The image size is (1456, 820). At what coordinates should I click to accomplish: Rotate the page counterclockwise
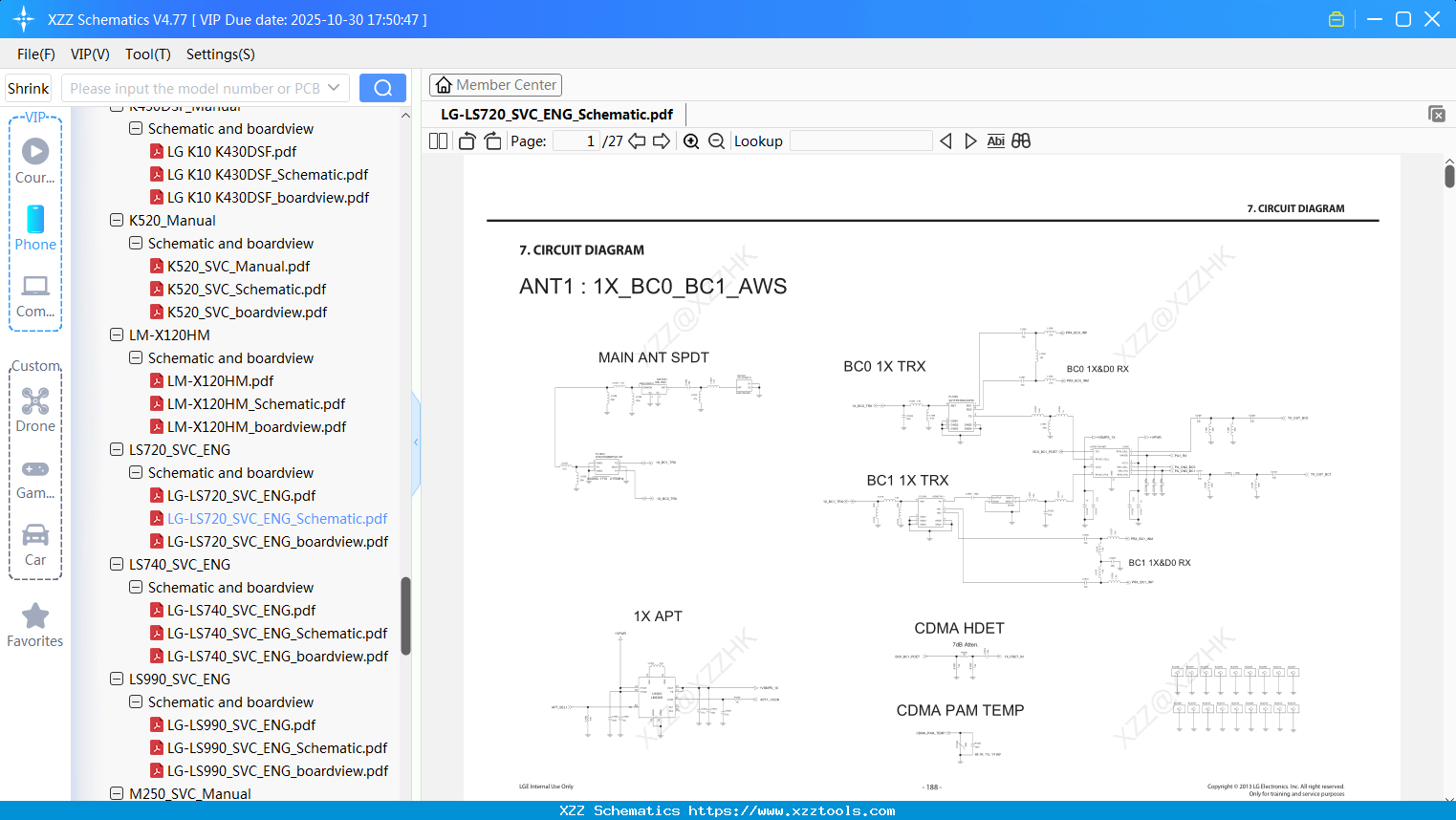[466, 140]
